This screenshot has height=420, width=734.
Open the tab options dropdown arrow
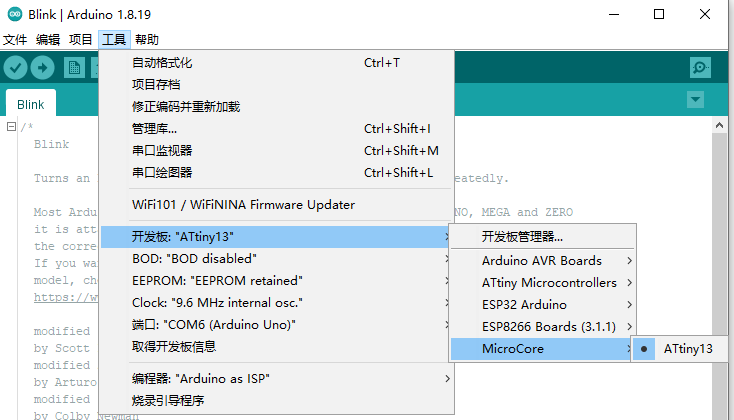[x=696, y=100]
